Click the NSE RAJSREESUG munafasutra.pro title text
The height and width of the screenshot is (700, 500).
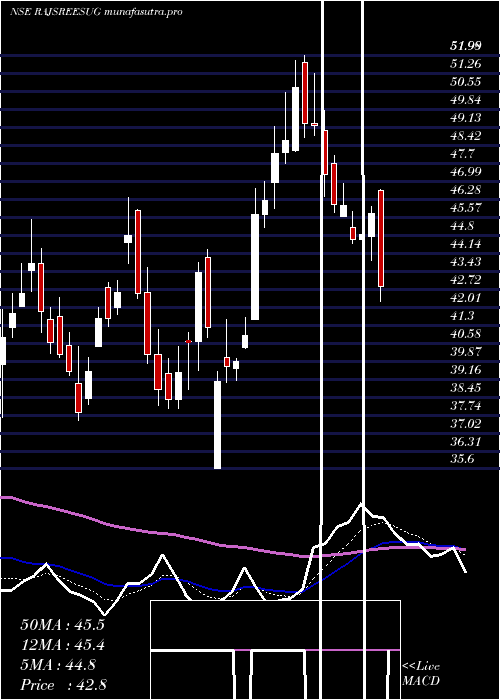96,12
